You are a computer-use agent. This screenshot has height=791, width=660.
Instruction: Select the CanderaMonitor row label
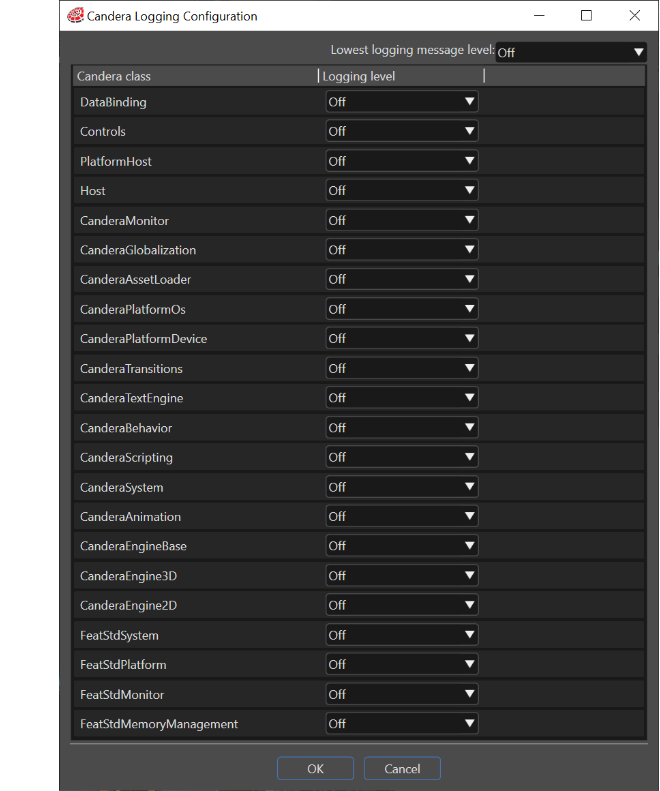[x=124, y=220]
